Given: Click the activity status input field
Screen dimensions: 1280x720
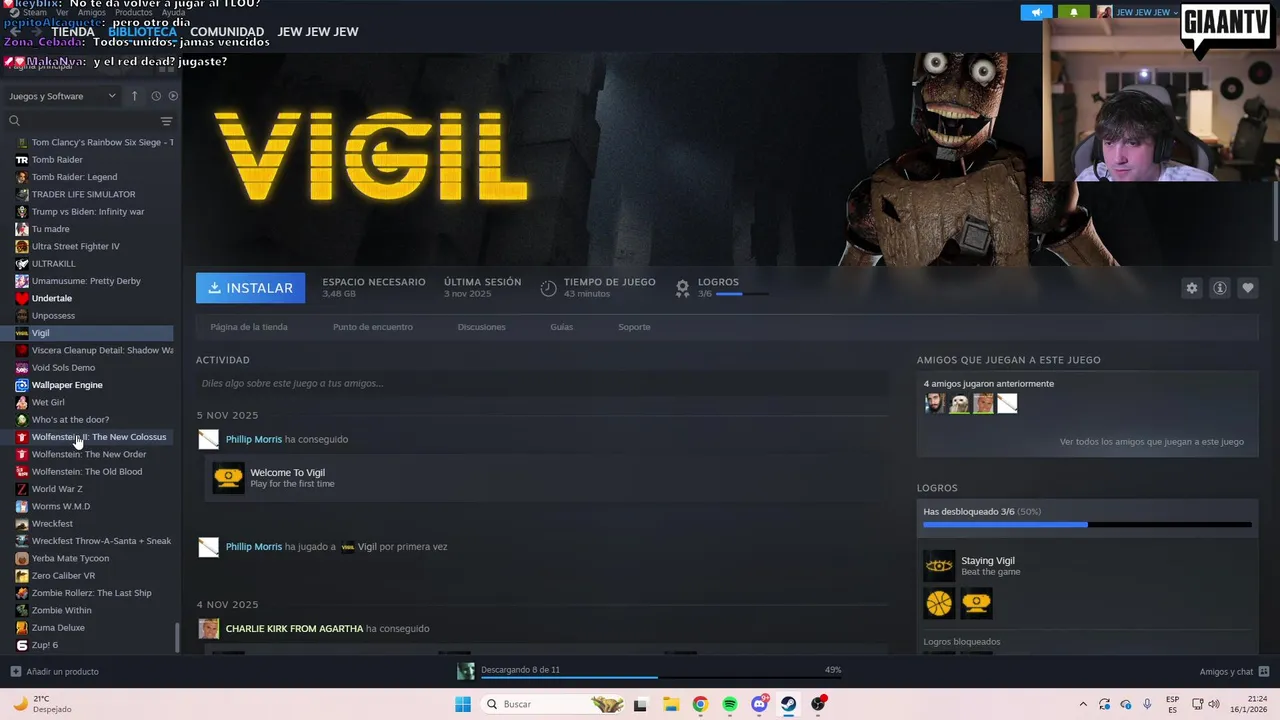Looking at the screenshot, I should click(542, 383).
